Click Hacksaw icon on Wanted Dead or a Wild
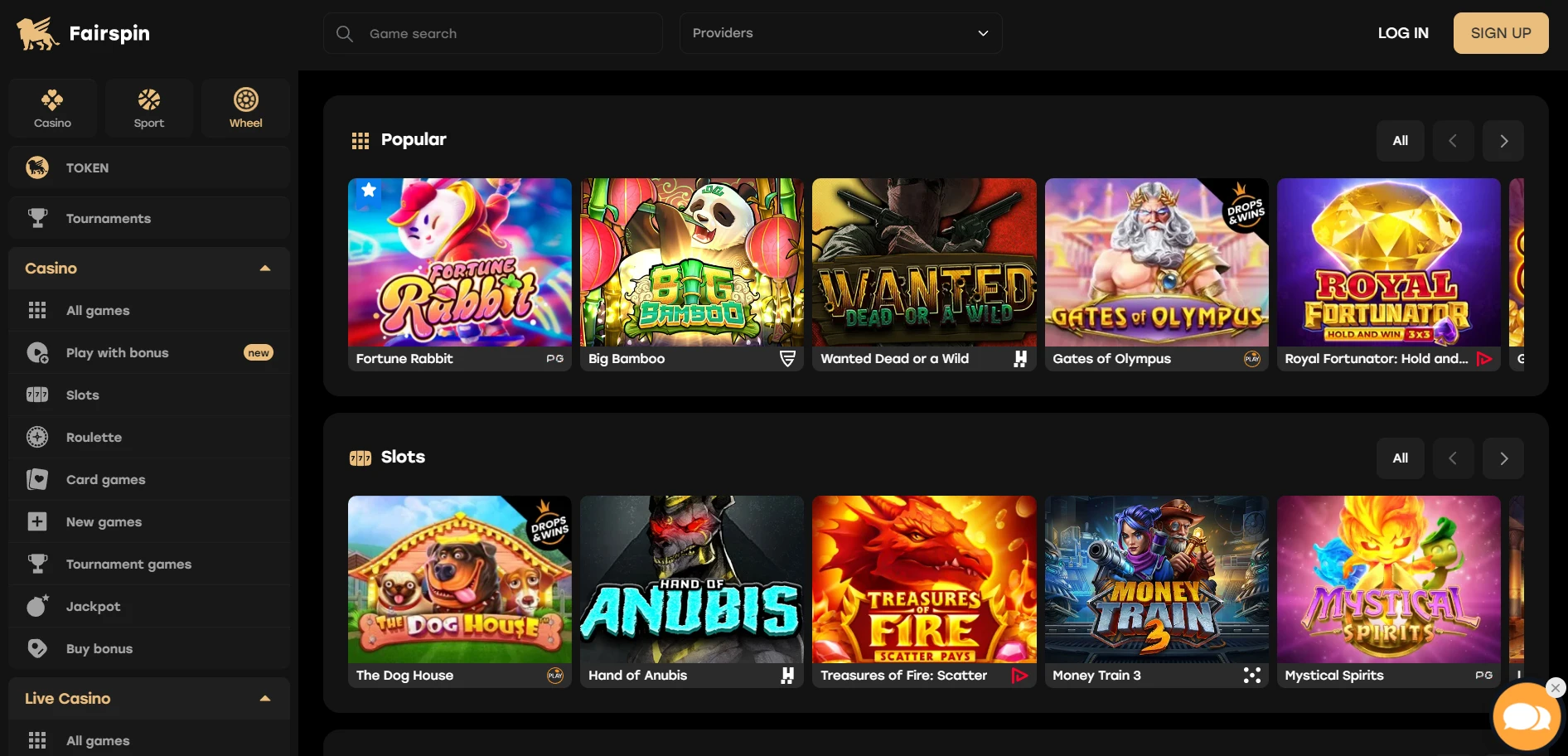This screenshot has width=1568, height=756. (1020, 359)
